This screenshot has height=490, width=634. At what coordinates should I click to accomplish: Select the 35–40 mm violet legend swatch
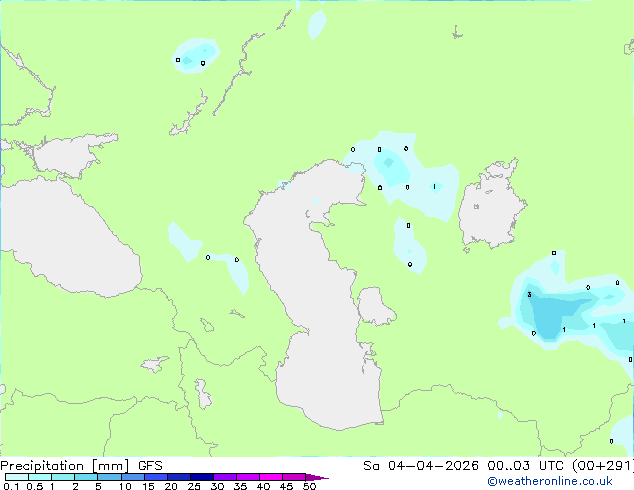pyautogui.click(x=248, y=477)
